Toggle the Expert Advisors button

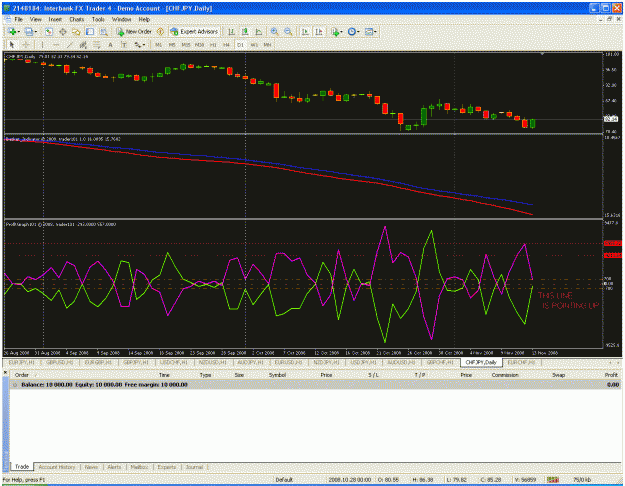pos(194,31)
